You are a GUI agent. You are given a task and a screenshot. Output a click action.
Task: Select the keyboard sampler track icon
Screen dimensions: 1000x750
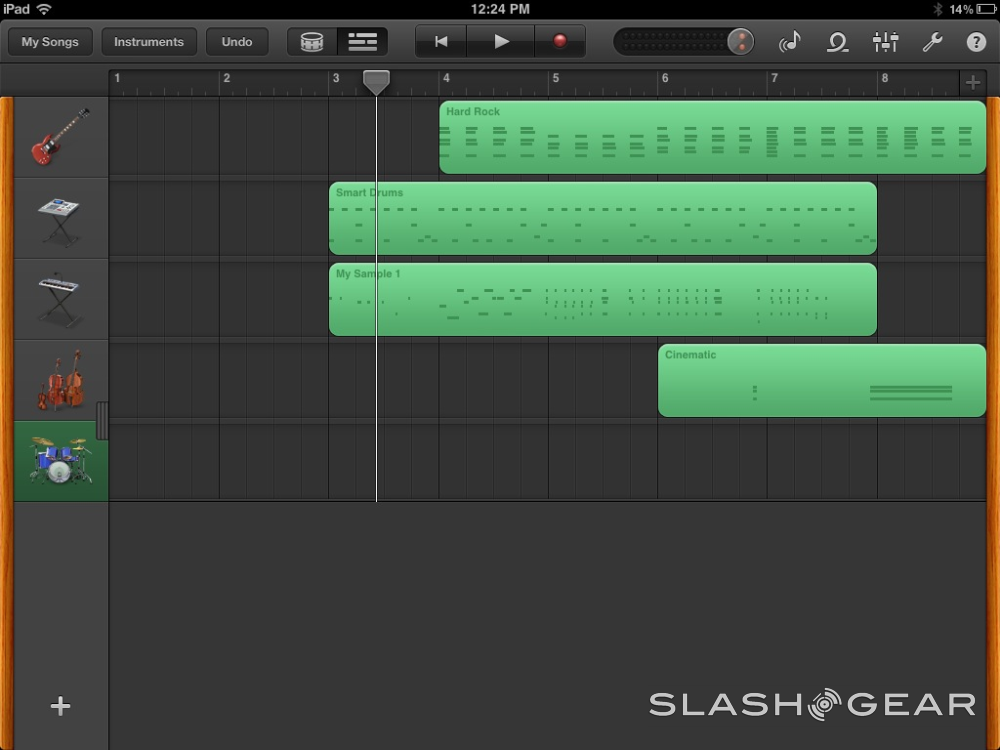coord(60,299)
